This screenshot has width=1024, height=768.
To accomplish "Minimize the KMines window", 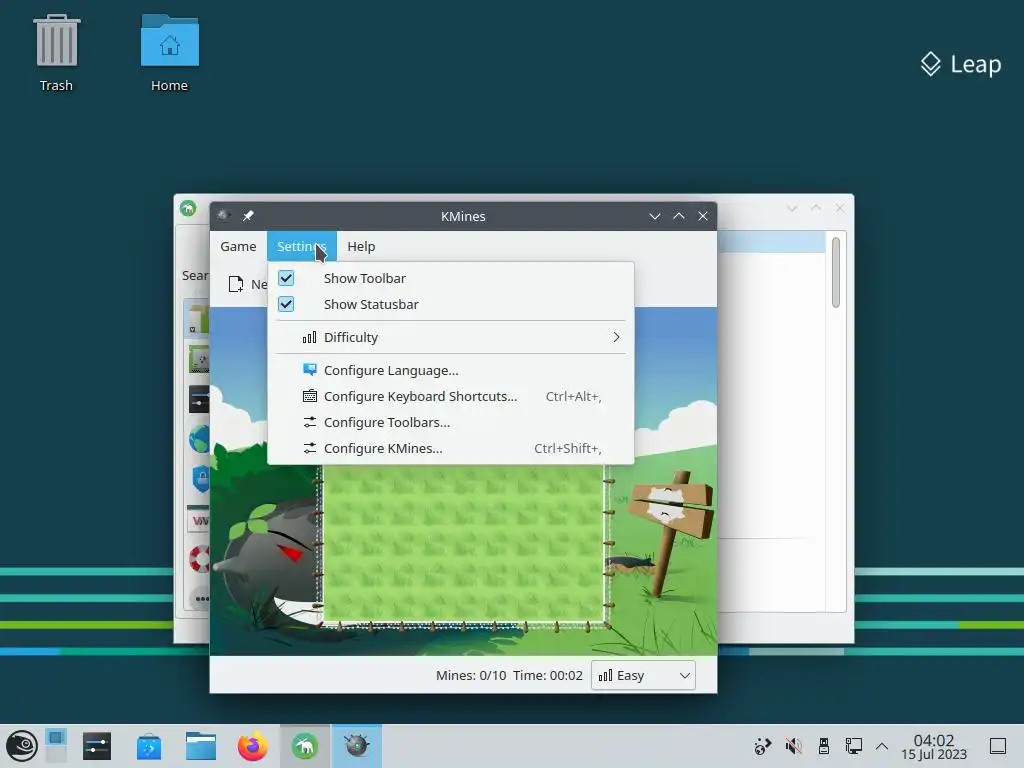I will (654, 216).
